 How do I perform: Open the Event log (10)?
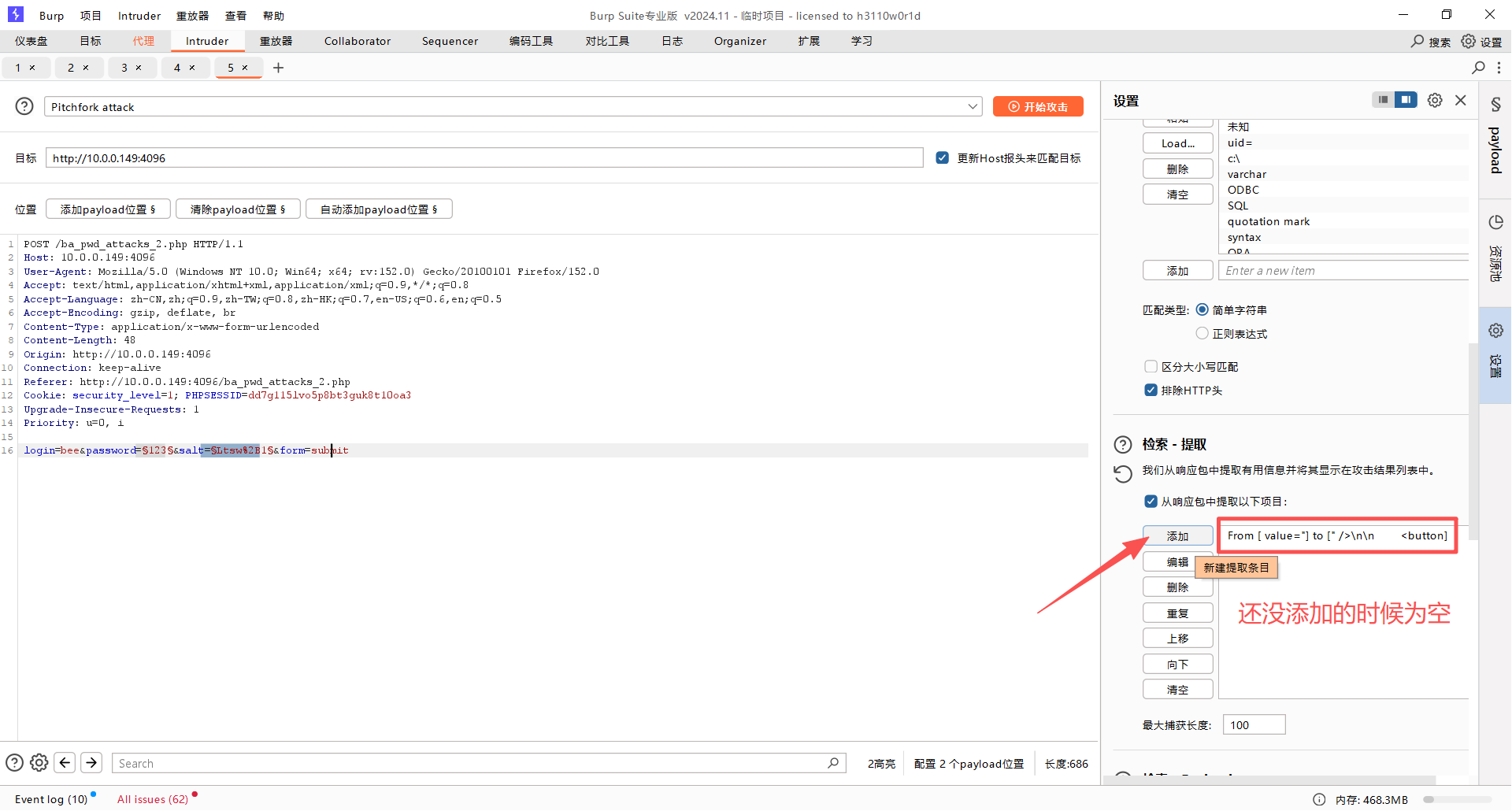point(51,799)
